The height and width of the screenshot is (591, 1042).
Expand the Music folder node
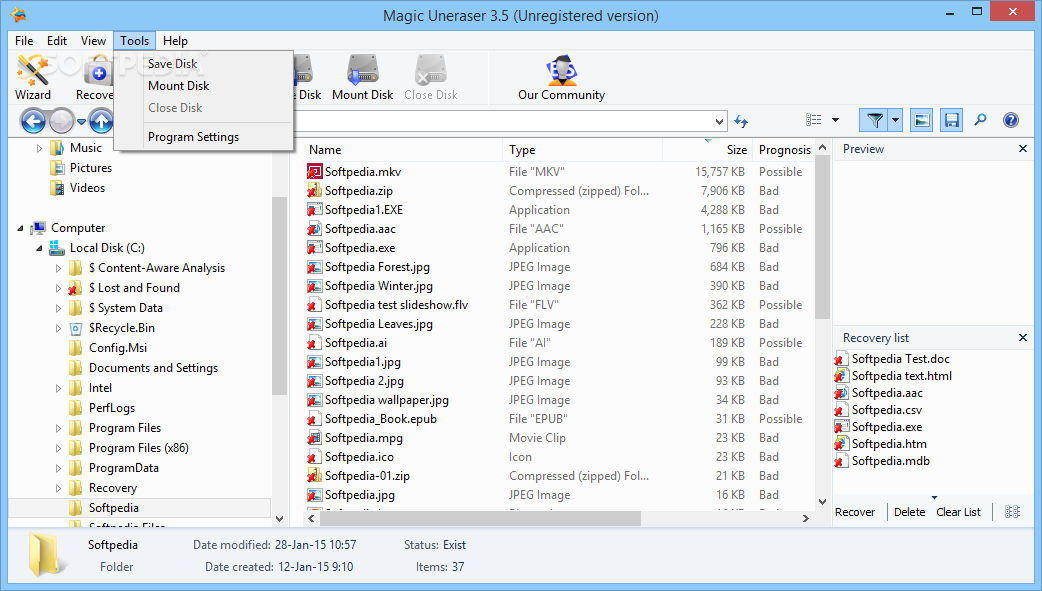point(40,148)
